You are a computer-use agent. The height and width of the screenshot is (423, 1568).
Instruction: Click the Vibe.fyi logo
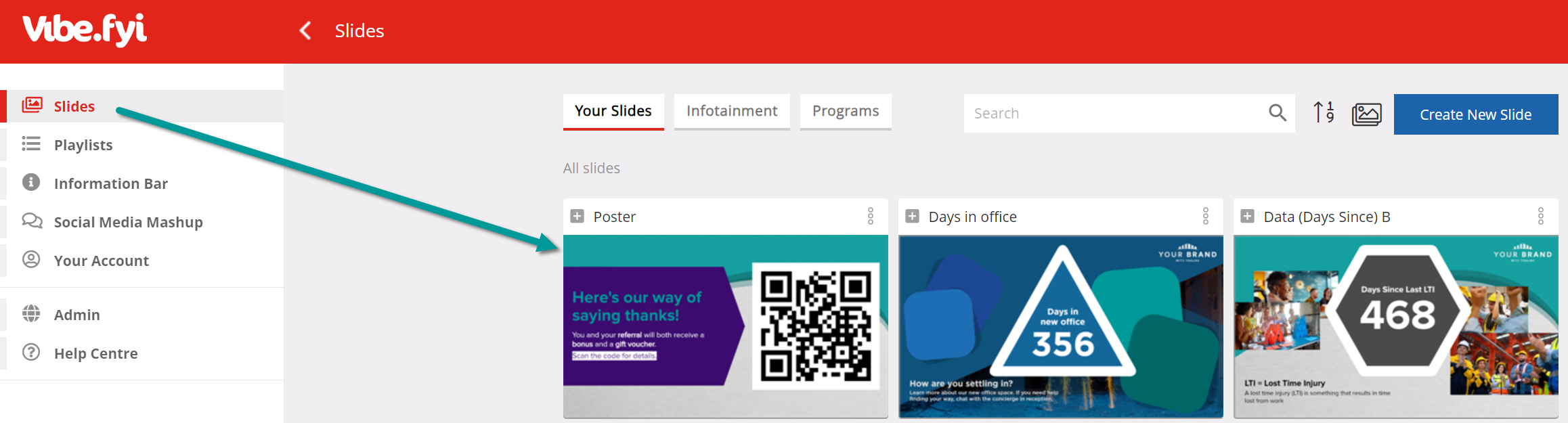[85, 30]
